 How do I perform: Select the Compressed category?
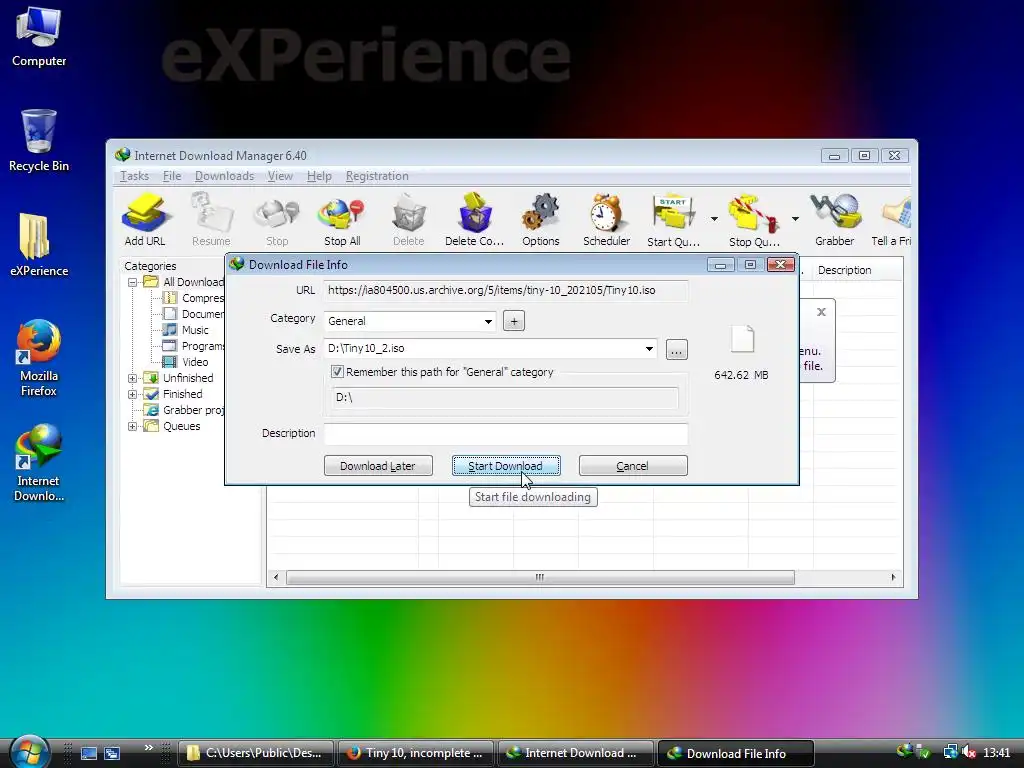point(202,298)
